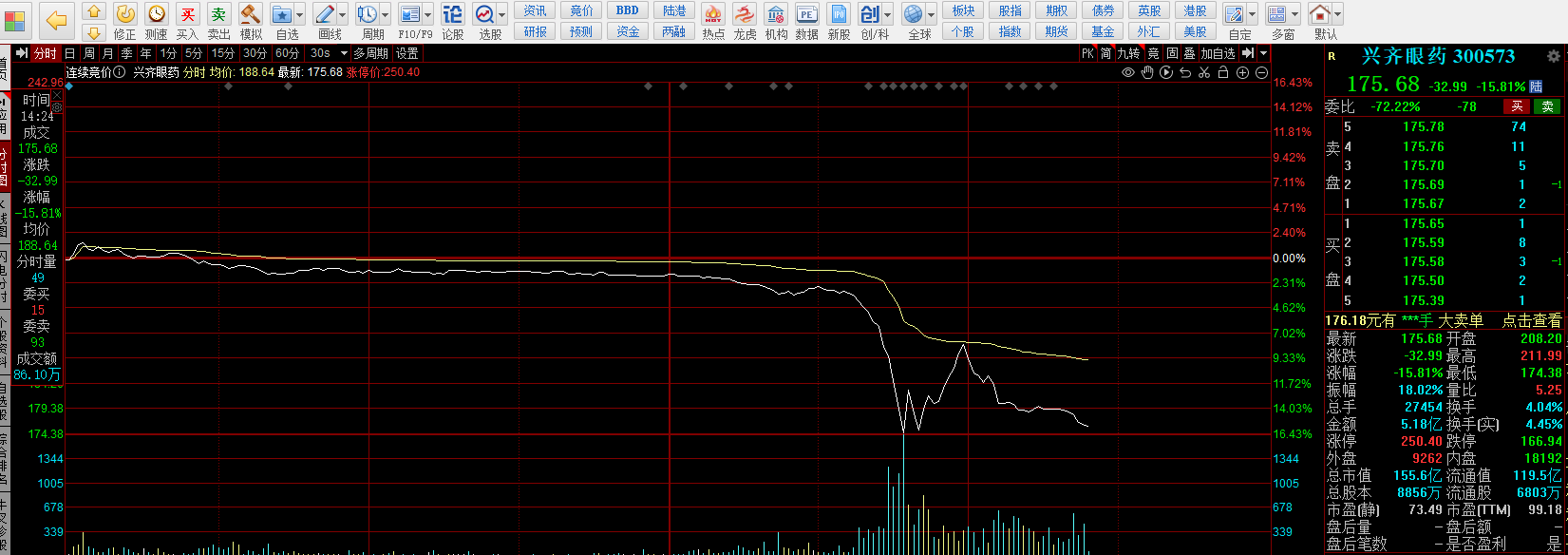Viewport: 1568px width, 555px height.
Task: Click the scissors icon above the chart
Action: (1204, 72)
